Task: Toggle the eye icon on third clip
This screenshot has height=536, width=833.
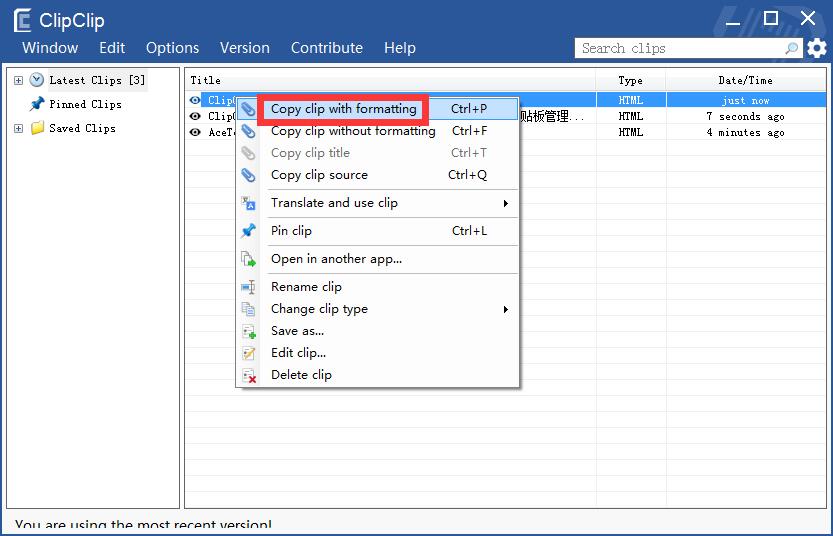Action: (x=195, y=132)
